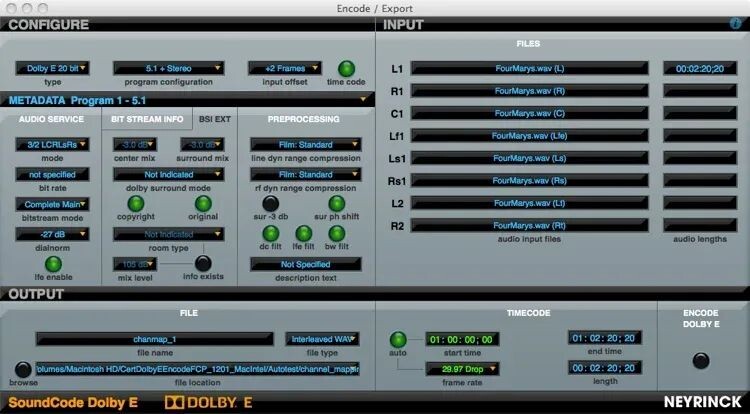
Task: Click the L1 audio length 00:02:20;20 field
Action: pyautogui.click(x=700, y=68)
